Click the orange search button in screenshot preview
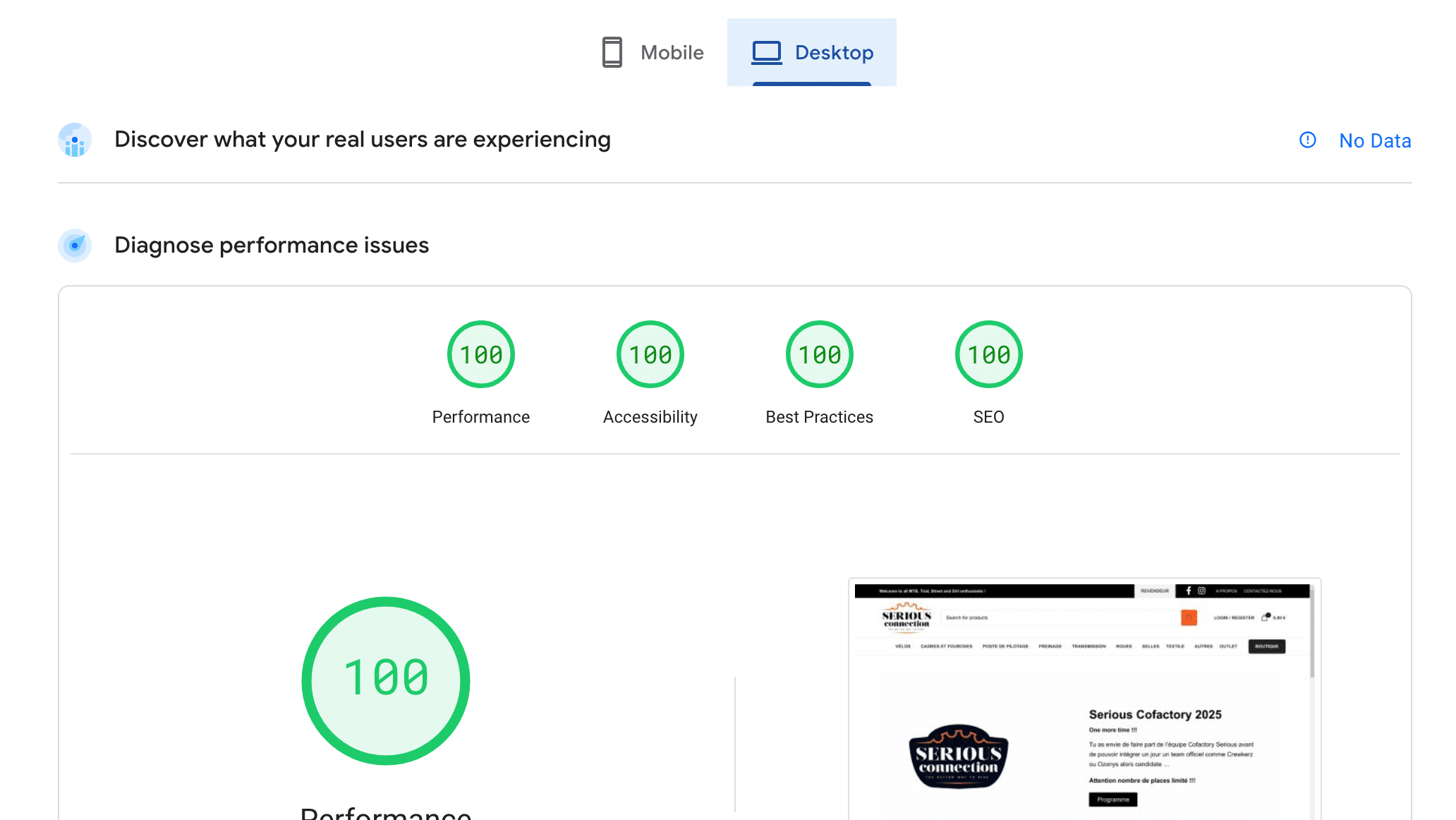The image size is (1456, 820). click(x=1189, y=617)
